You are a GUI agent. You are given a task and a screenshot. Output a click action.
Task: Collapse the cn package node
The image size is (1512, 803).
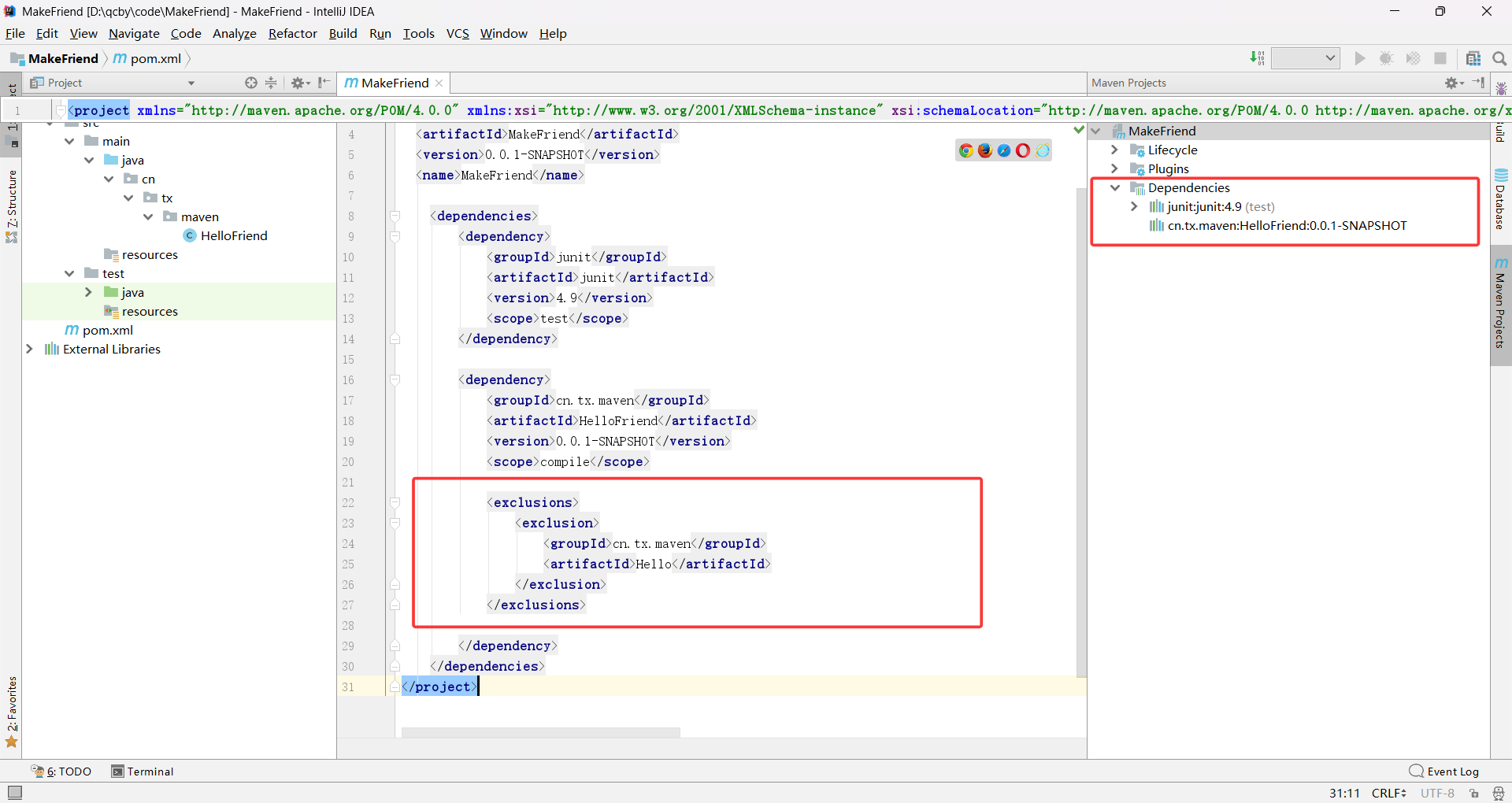[x=109, y=179]
